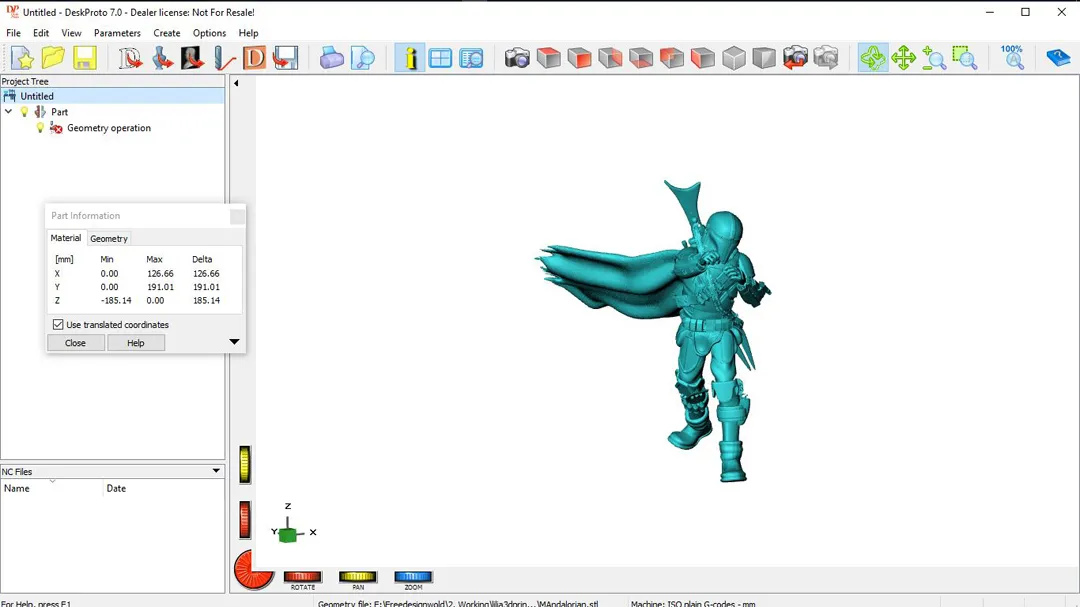Open the View menu
1080x607 pixels.
coord(71,33)
